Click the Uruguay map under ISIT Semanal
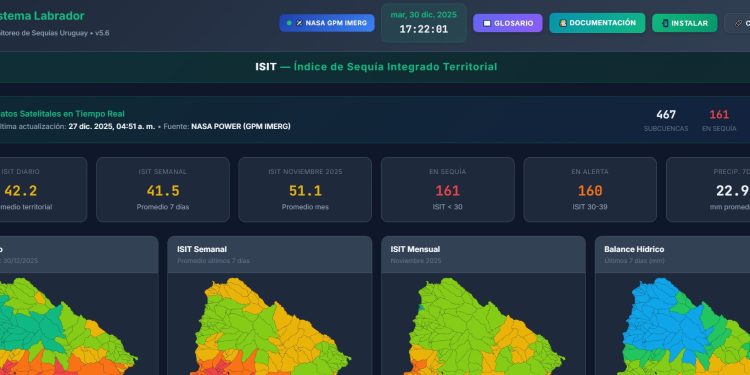The height and width of the screenshot is (375, 750). 270,326
